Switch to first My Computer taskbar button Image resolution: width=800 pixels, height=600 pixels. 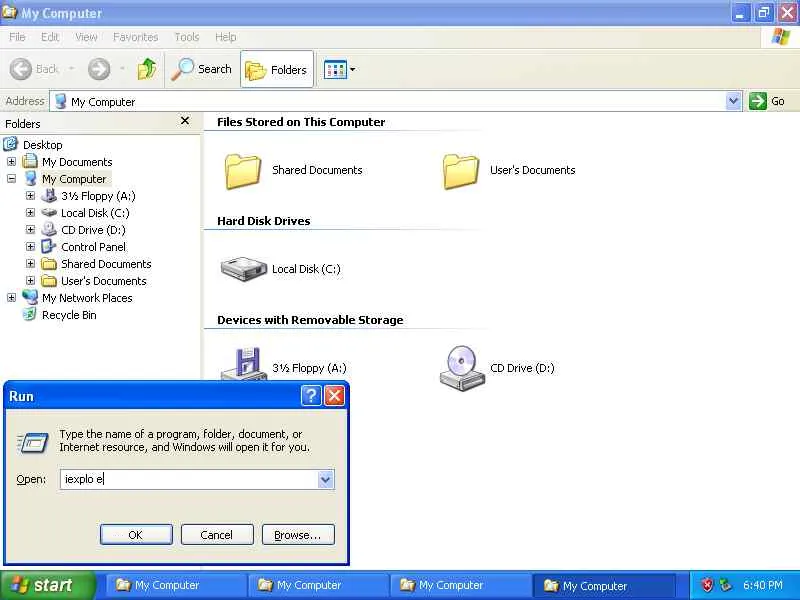click(x=175, y=585)
